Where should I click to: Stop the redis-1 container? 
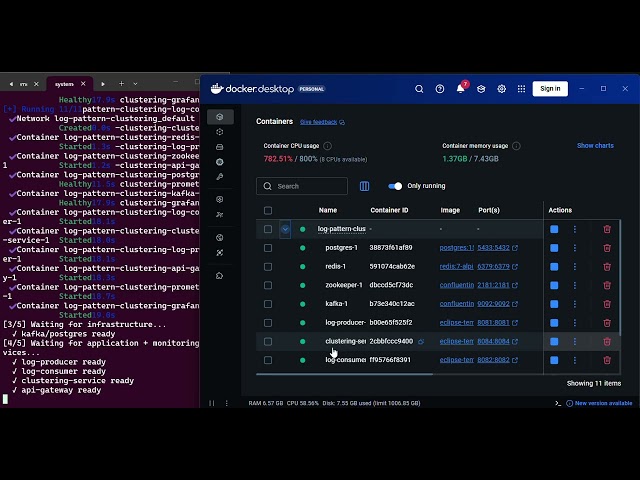pos(554,267)
